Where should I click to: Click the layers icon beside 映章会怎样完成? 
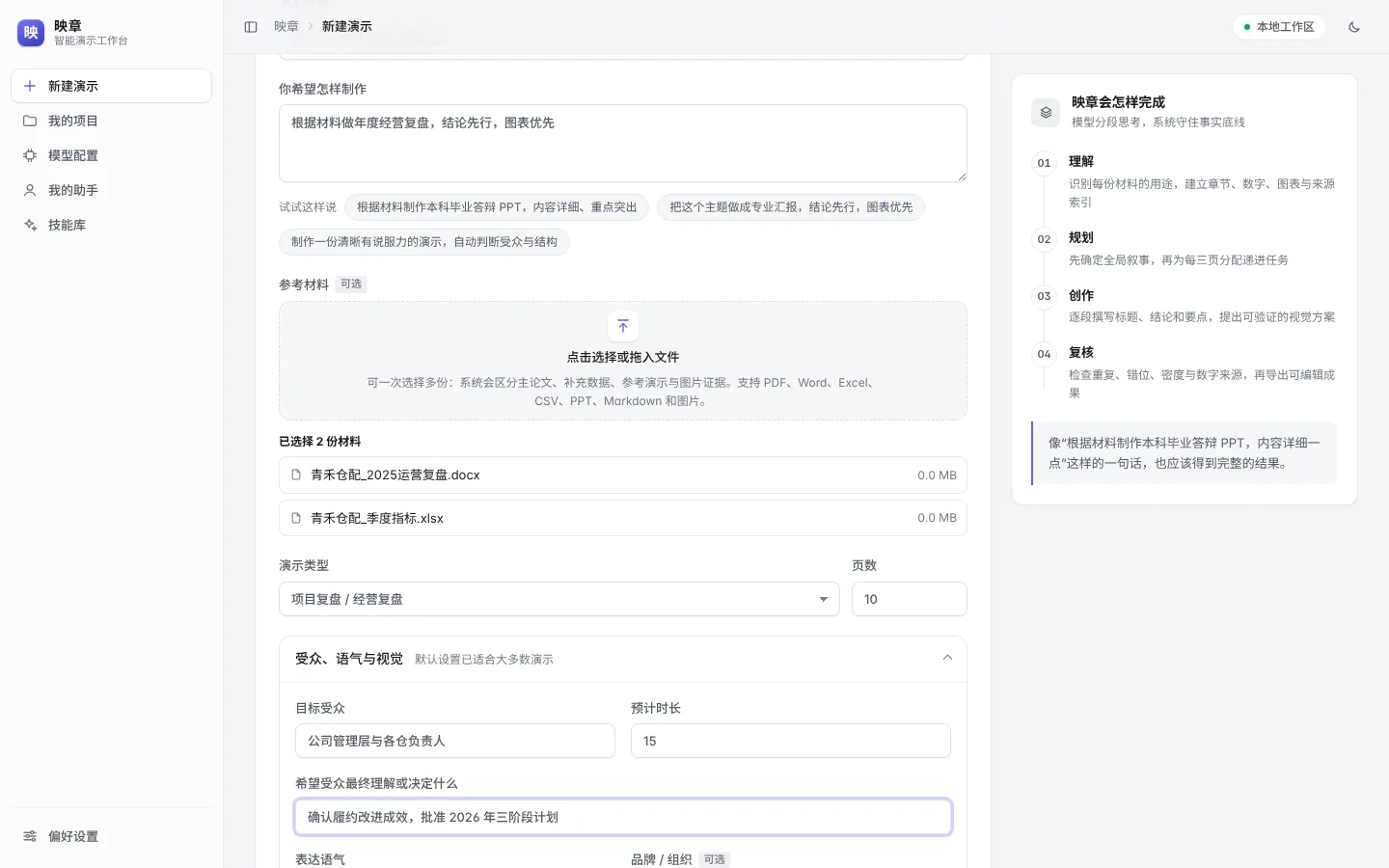1046,112
